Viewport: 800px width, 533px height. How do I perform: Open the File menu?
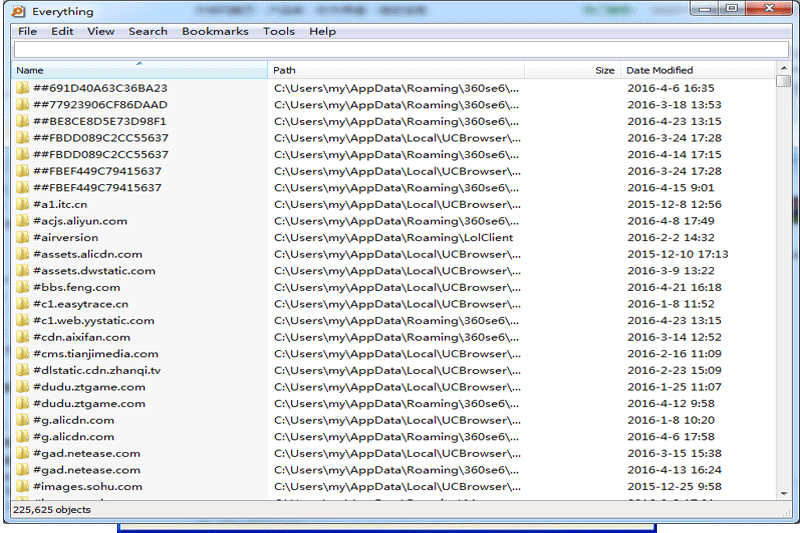click(x=28, y=32)
